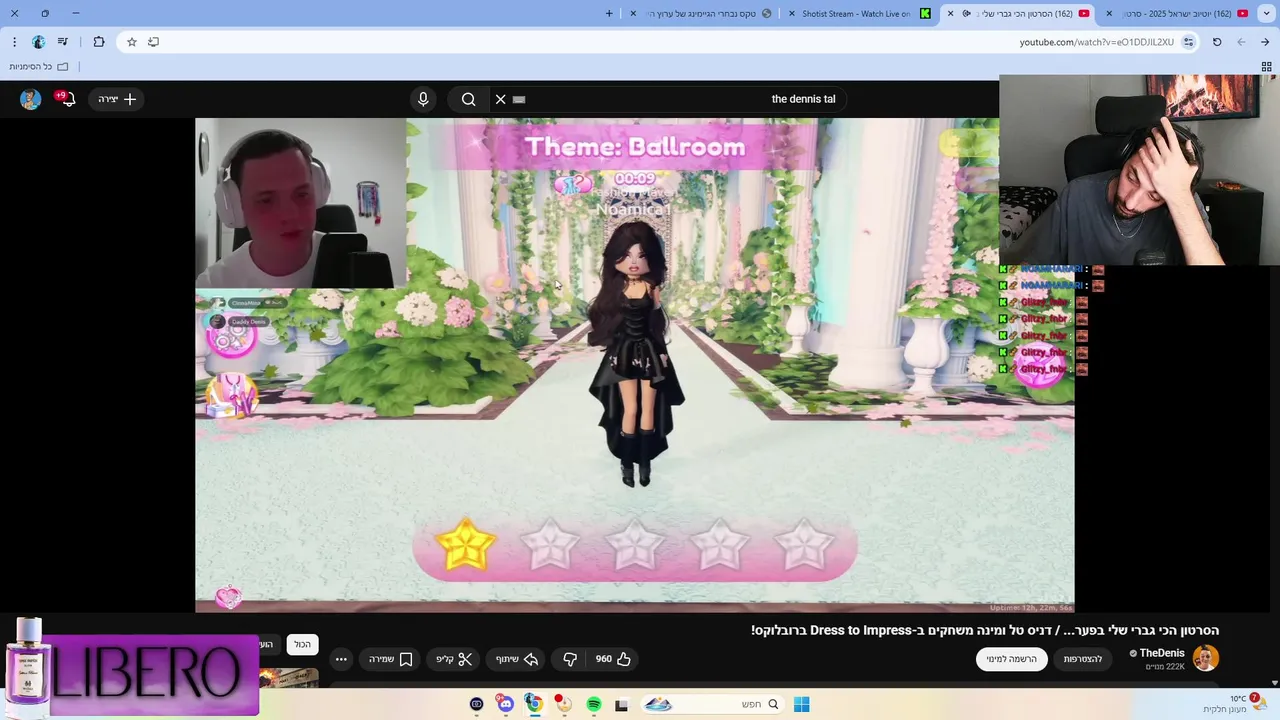The image size is (1280, 720).
Task: Reload the page
Action: click(1217, 42)
